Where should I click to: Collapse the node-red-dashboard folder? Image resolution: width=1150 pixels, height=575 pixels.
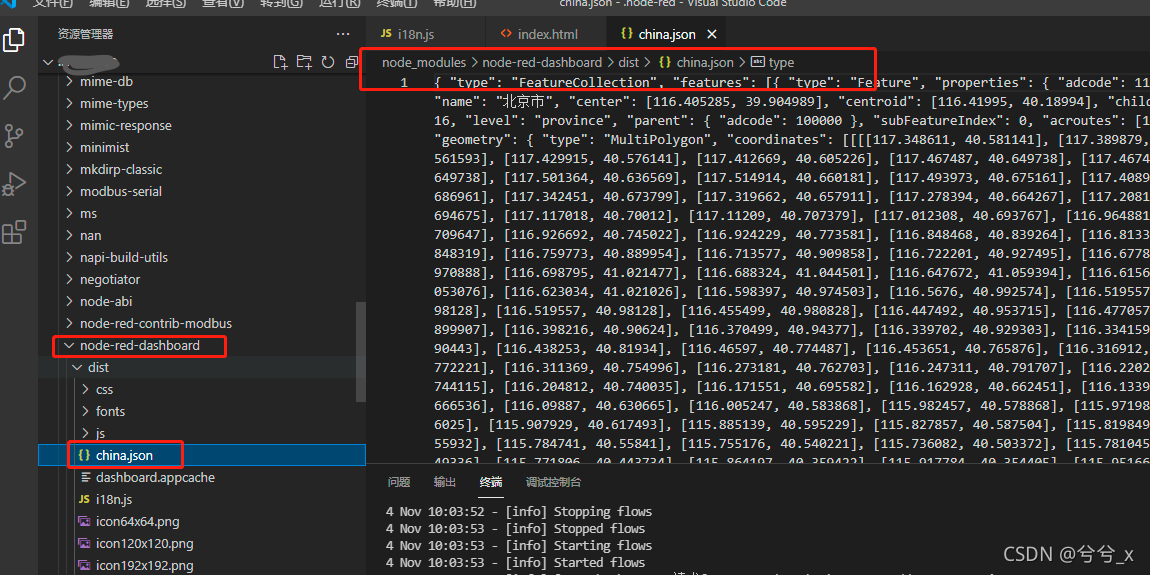click(139, 346)
